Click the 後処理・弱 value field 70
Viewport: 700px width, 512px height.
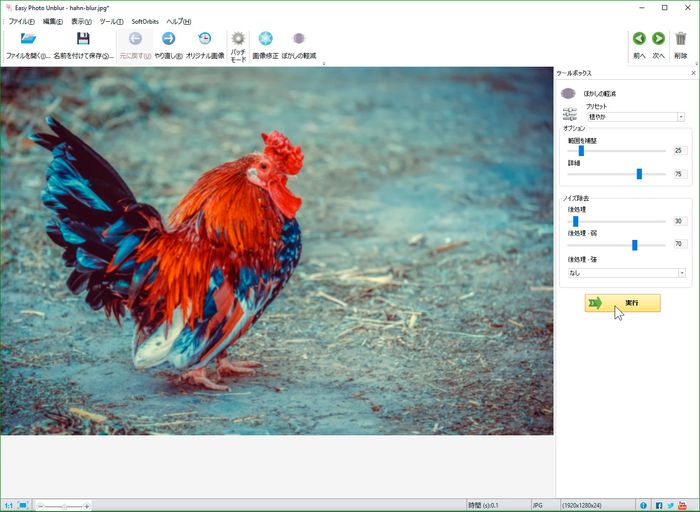680,244
